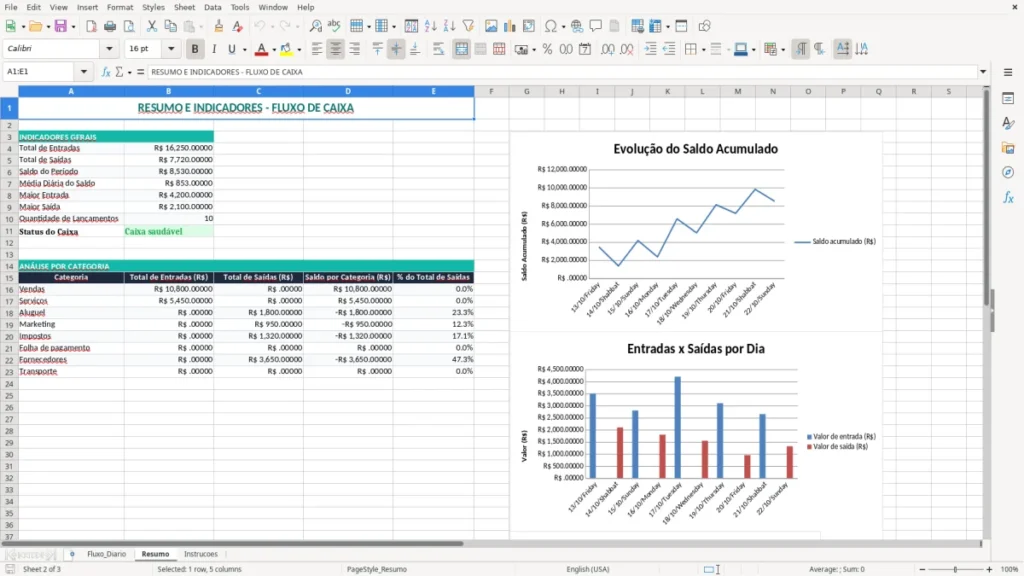1024x576 pixels.
Task: Insert Comment speech bubble icon
Action: [596, 26]
